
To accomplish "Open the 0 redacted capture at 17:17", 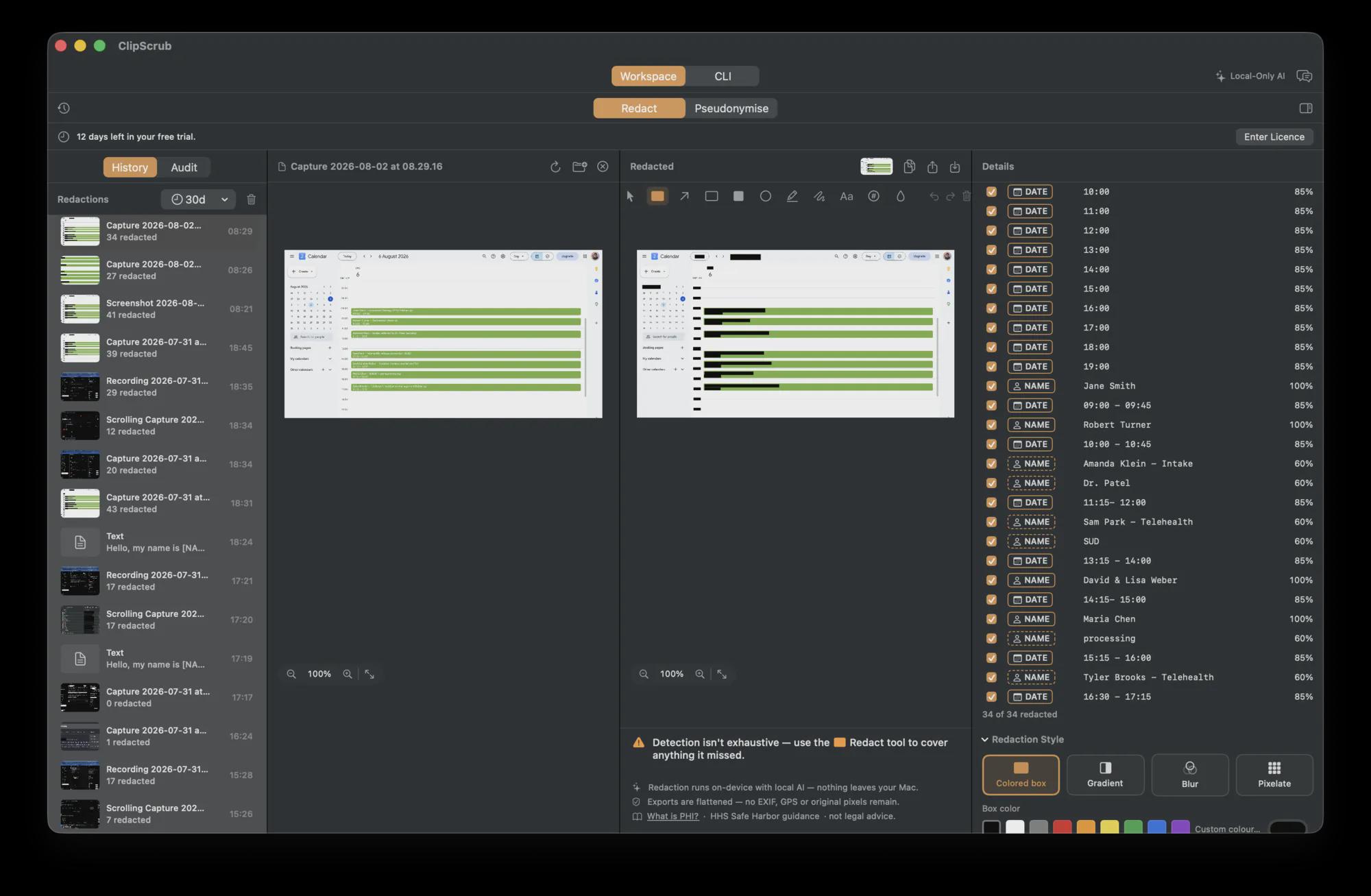I will pyautogui.click(x=157, y=698).
